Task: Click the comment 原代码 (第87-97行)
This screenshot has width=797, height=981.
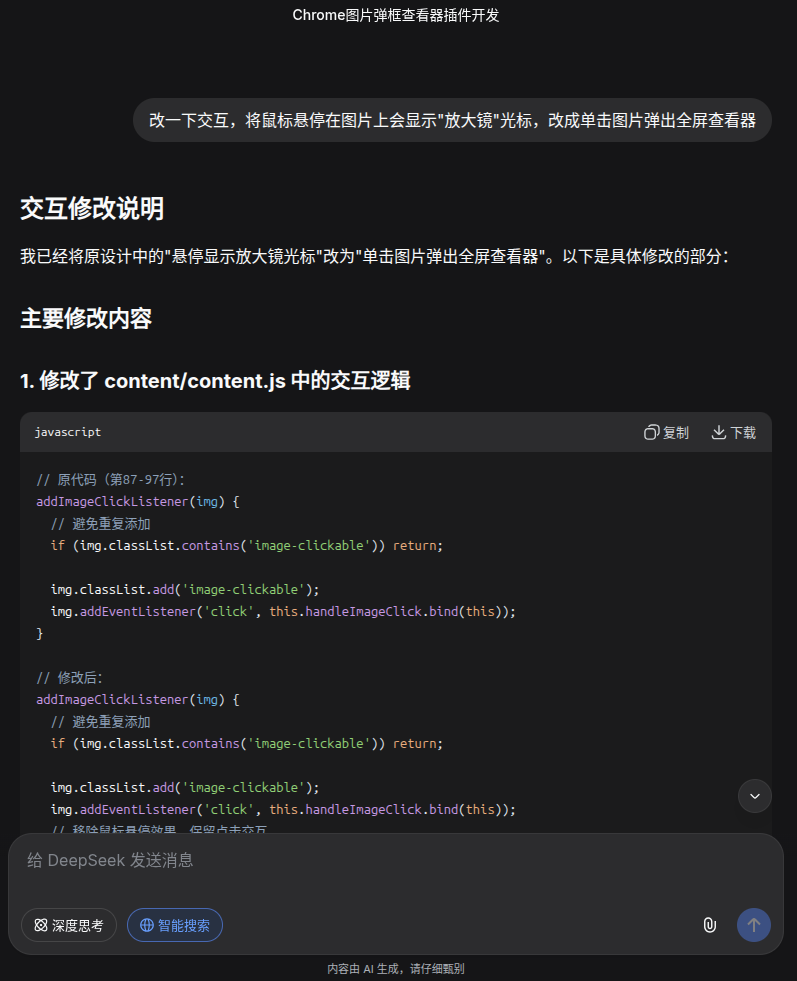Action: 111,480
